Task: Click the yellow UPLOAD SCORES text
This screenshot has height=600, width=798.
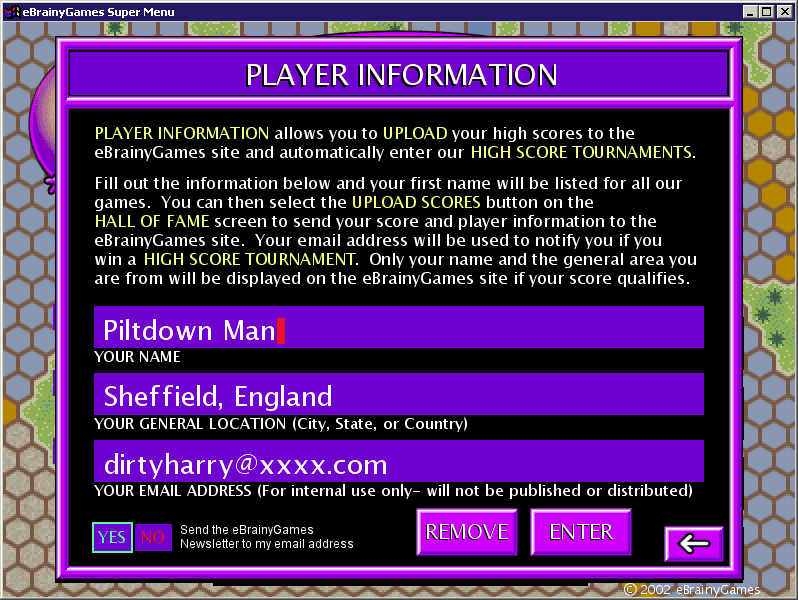Action: tap(416, 203)
